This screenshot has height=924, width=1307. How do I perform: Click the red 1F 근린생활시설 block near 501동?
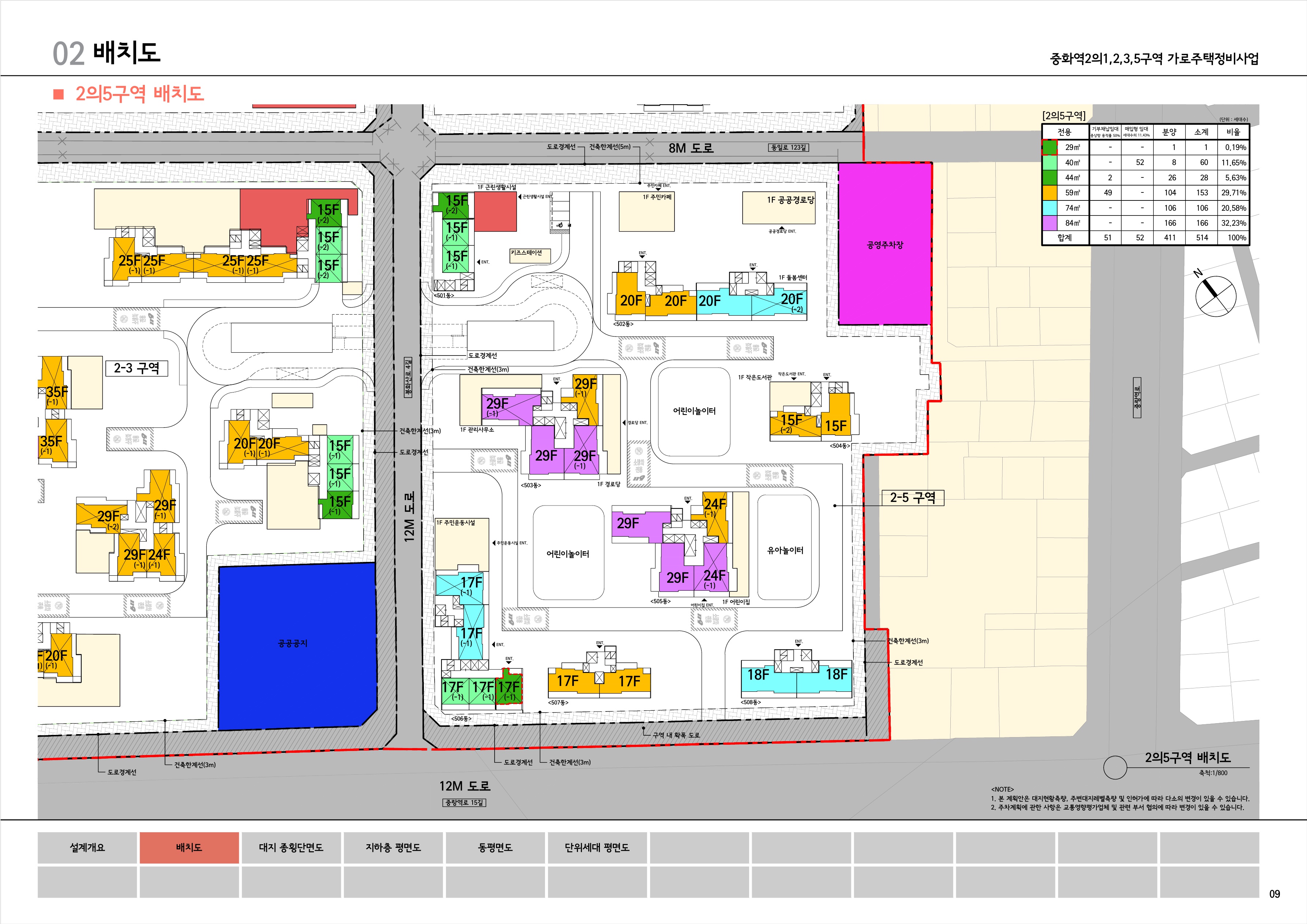coord(495,211)
